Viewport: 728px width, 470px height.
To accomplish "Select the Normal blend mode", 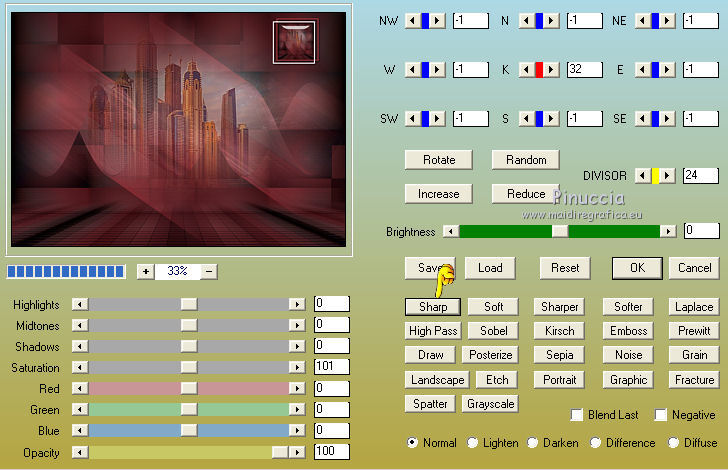I will click(412, 443).
